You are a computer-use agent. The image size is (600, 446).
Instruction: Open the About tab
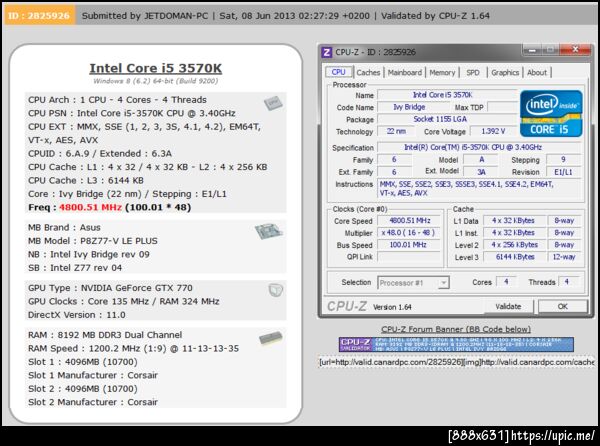coord(537,72)
